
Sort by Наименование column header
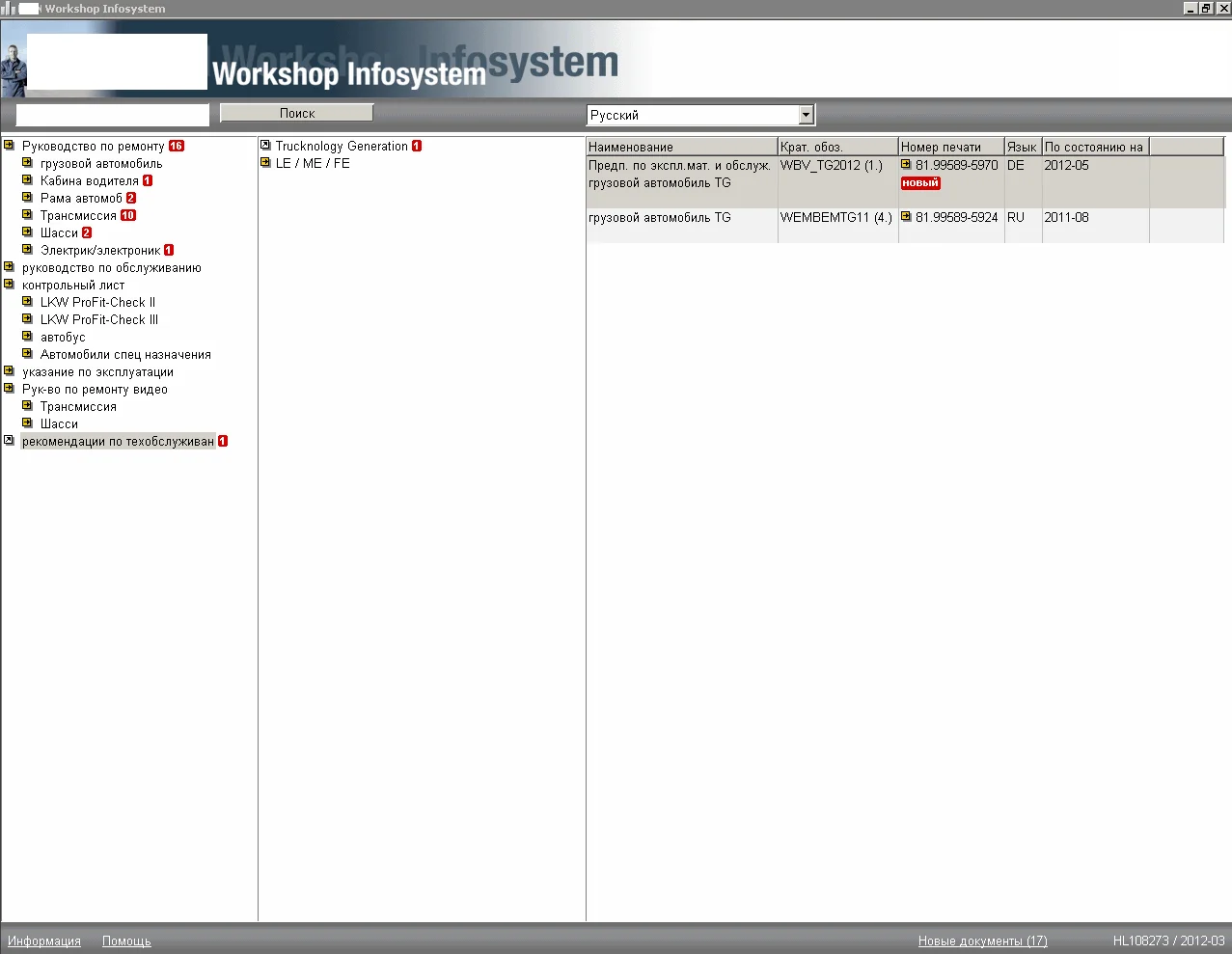tap(682, 147)
